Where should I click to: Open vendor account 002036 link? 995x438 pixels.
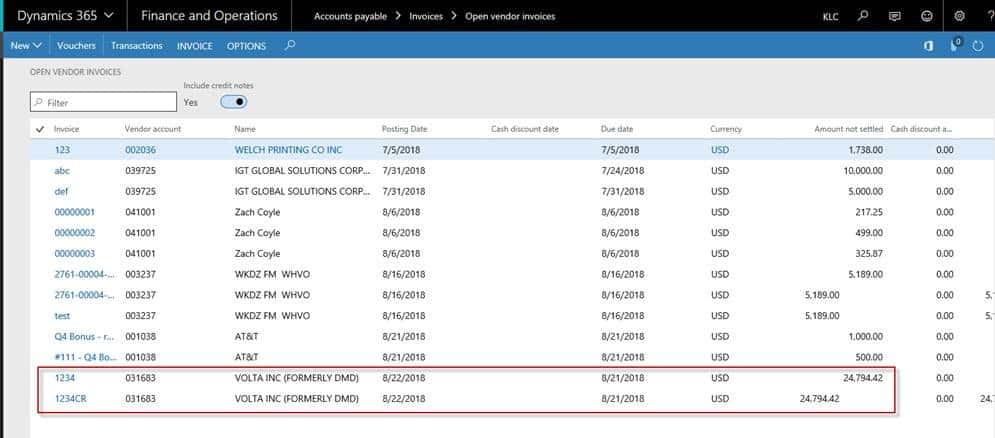(140, 150)
